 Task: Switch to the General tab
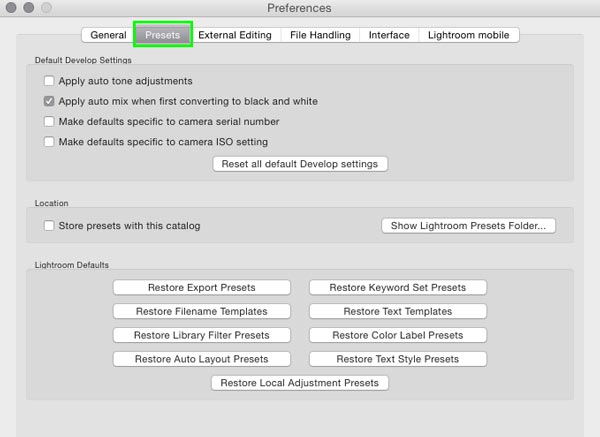[x=108, y=35]
